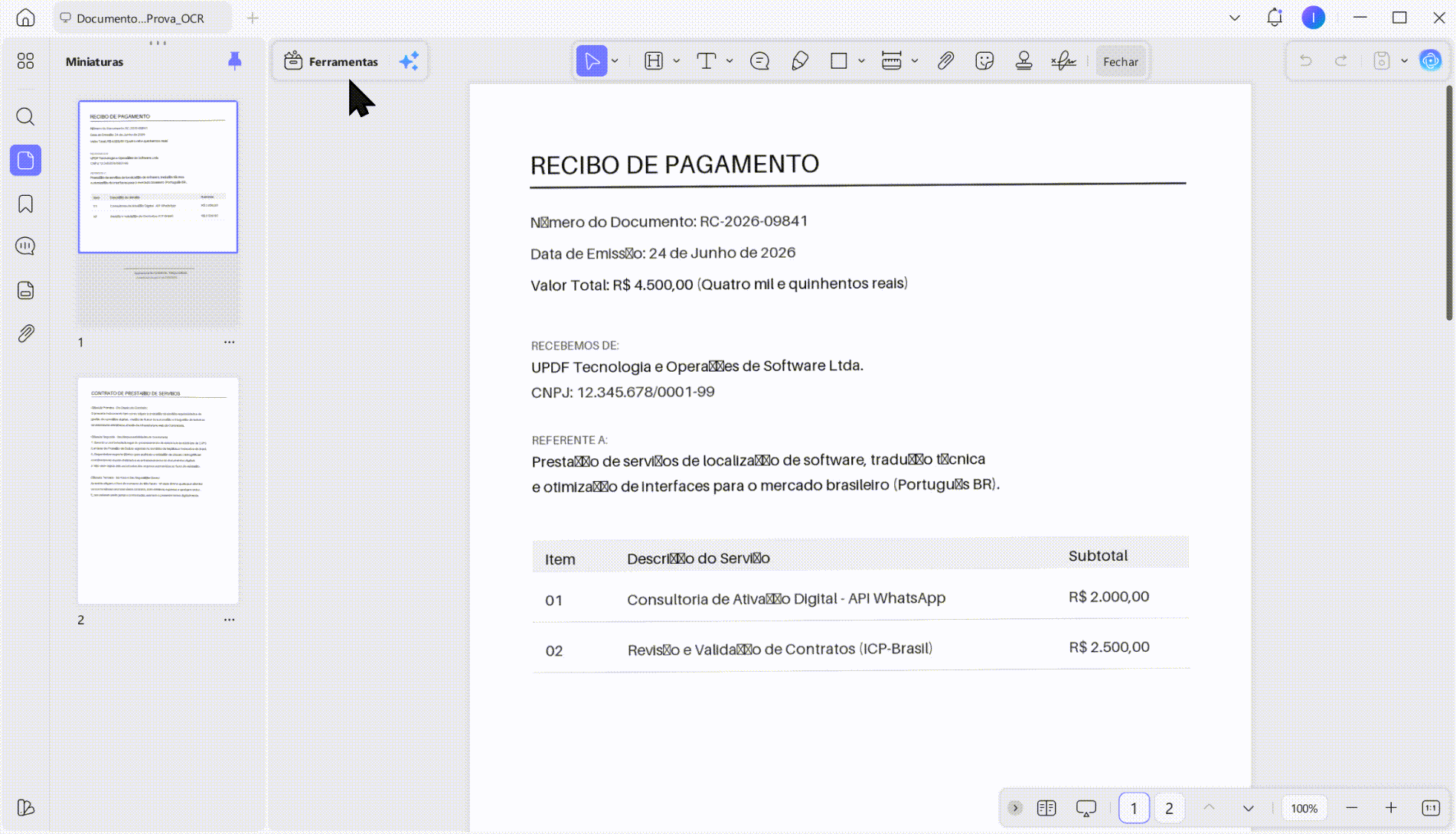
Task: Expand the save options dropdown
Action: click(x=1404, y=61)
